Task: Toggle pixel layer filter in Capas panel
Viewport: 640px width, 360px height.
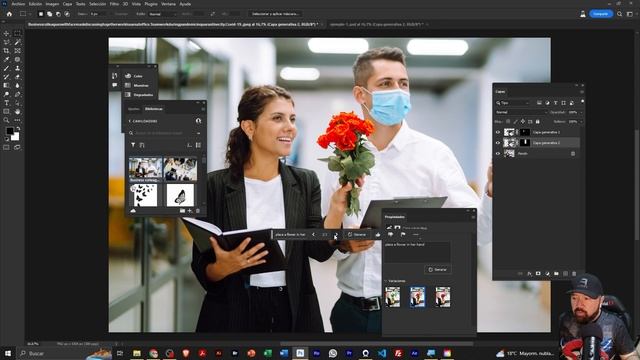Action: pos(539,103)
